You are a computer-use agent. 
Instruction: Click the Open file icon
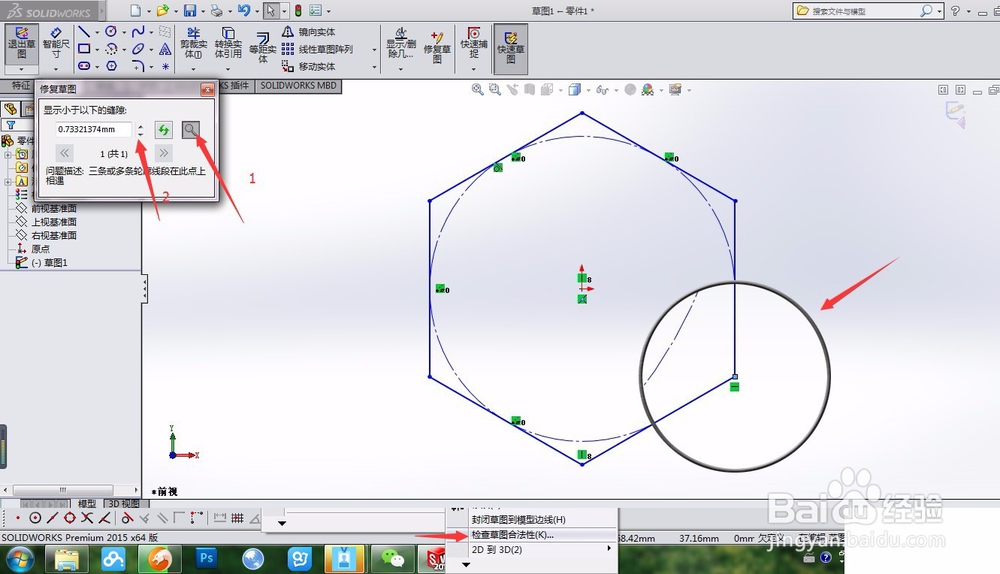click(163, 10)
